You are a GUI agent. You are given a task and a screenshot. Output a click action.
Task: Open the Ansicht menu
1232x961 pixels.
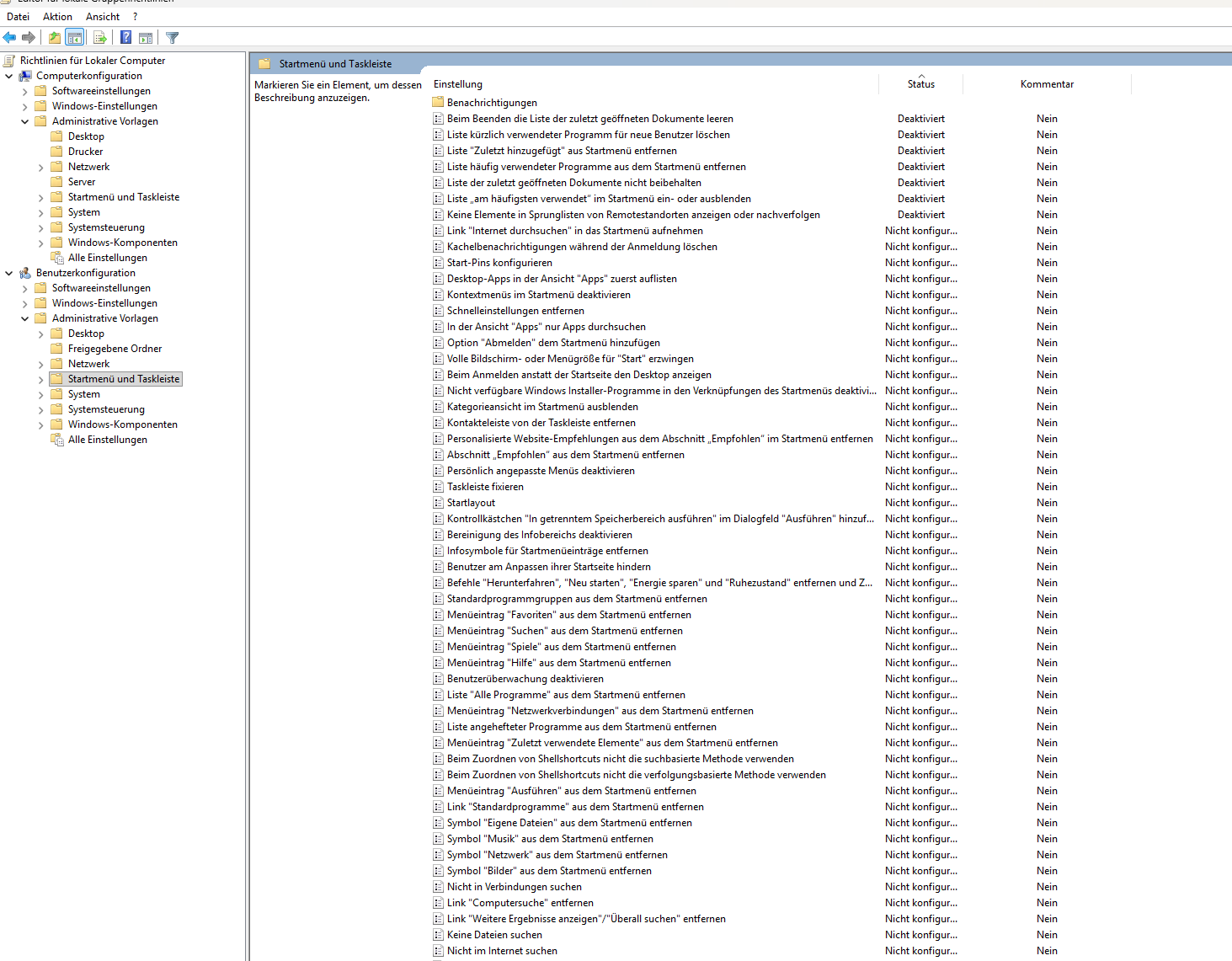(x=103, y=17)
